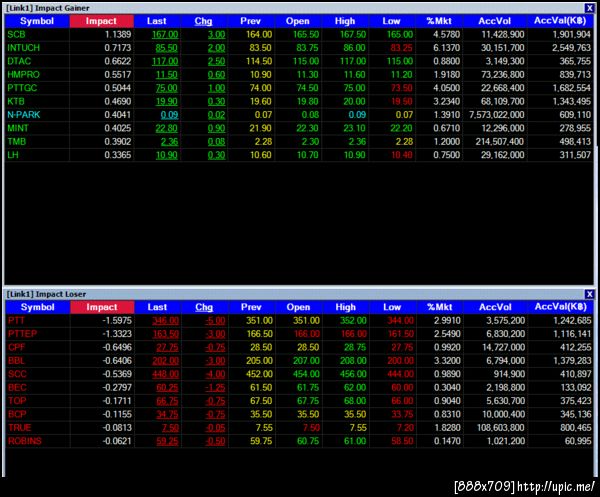
Task: Select the MINT symbol
Action: click(x=18, y=128)
